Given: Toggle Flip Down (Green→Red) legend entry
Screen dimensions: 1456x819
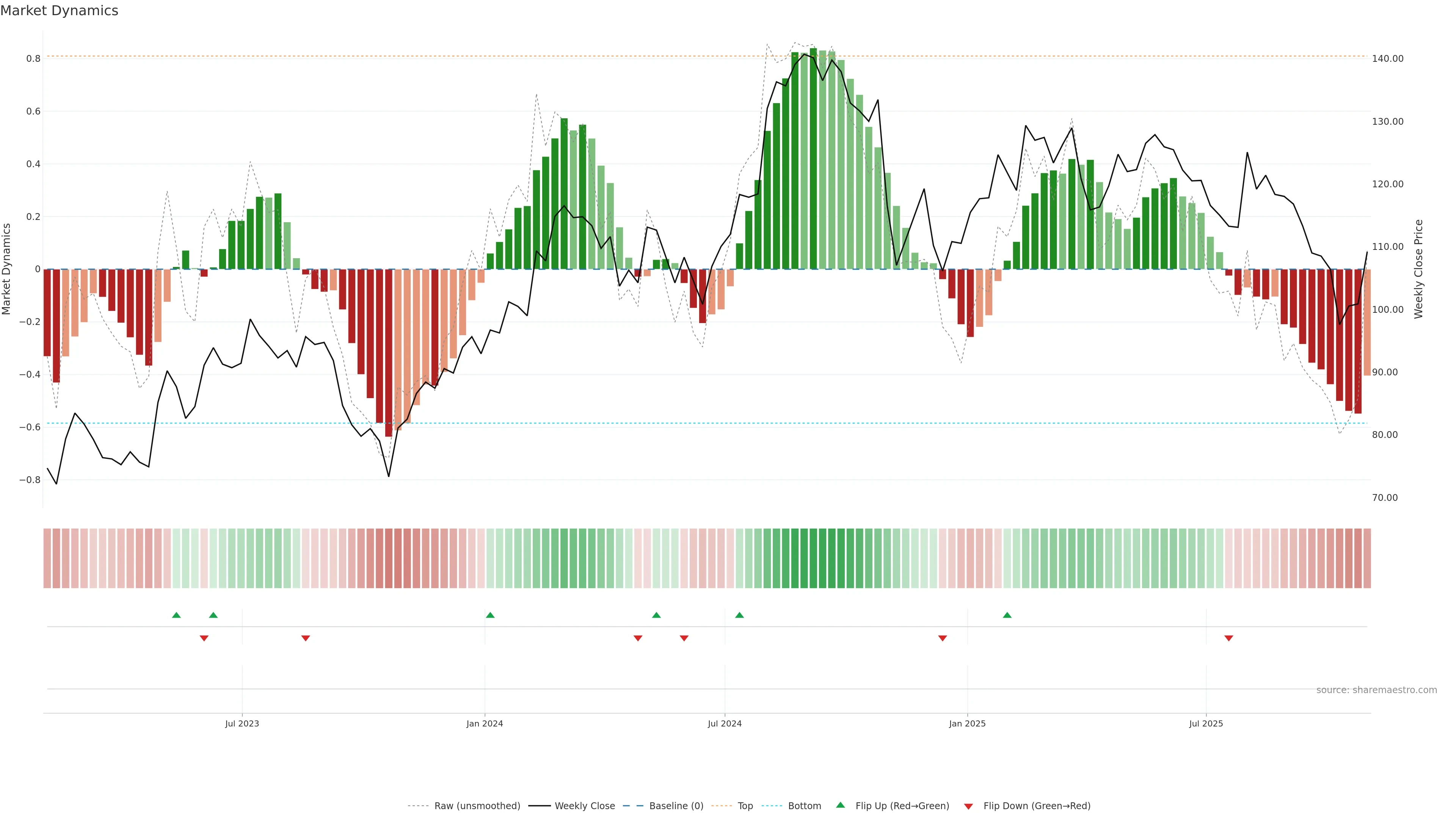Looking at the screenshot, I should [1037, 806].
